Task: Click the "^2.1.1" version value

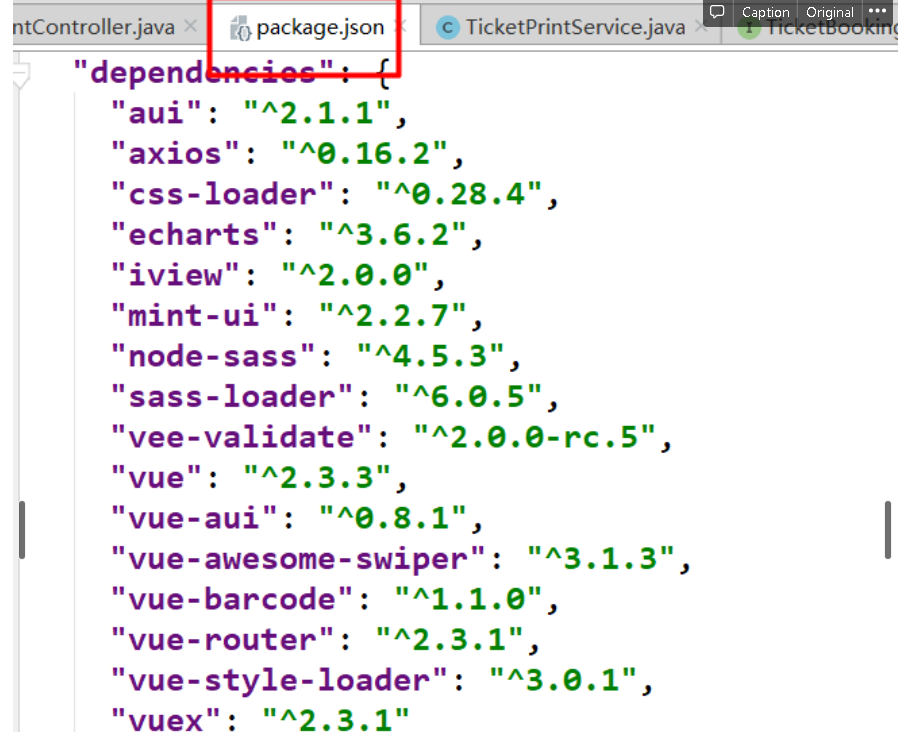Action: pos(317,113)
